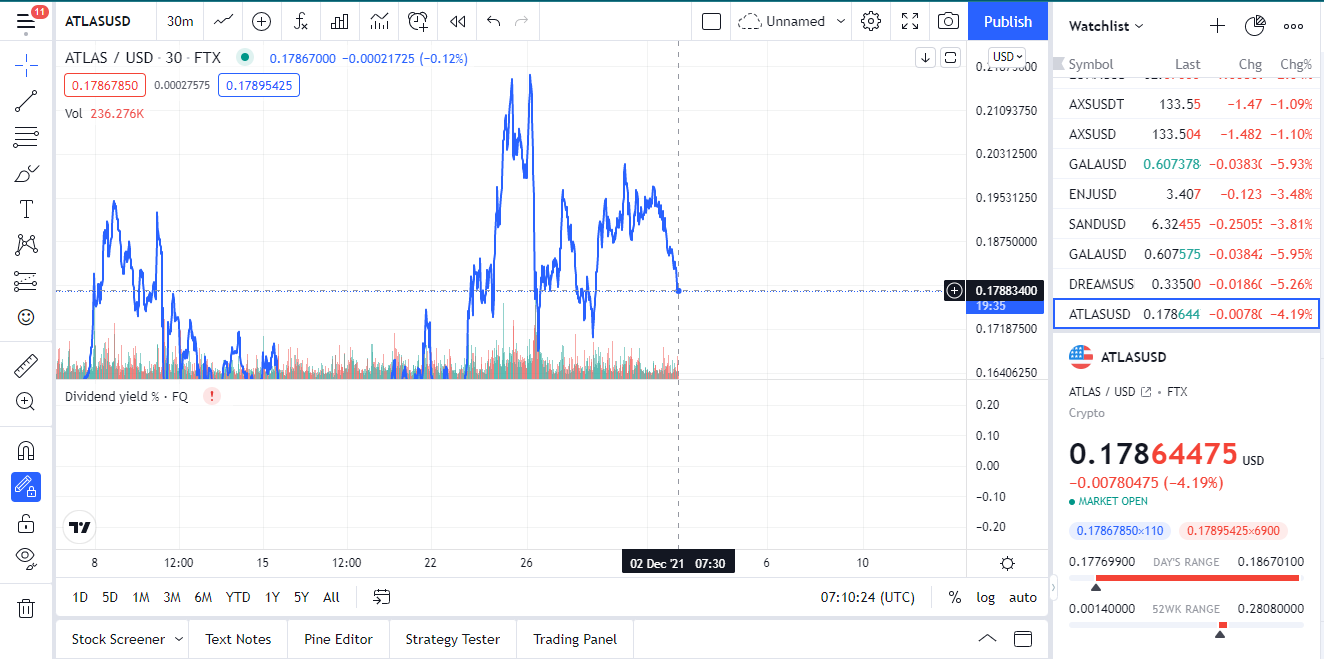
Task: Select the 1M time range
Action: click(x=141, y=597)
